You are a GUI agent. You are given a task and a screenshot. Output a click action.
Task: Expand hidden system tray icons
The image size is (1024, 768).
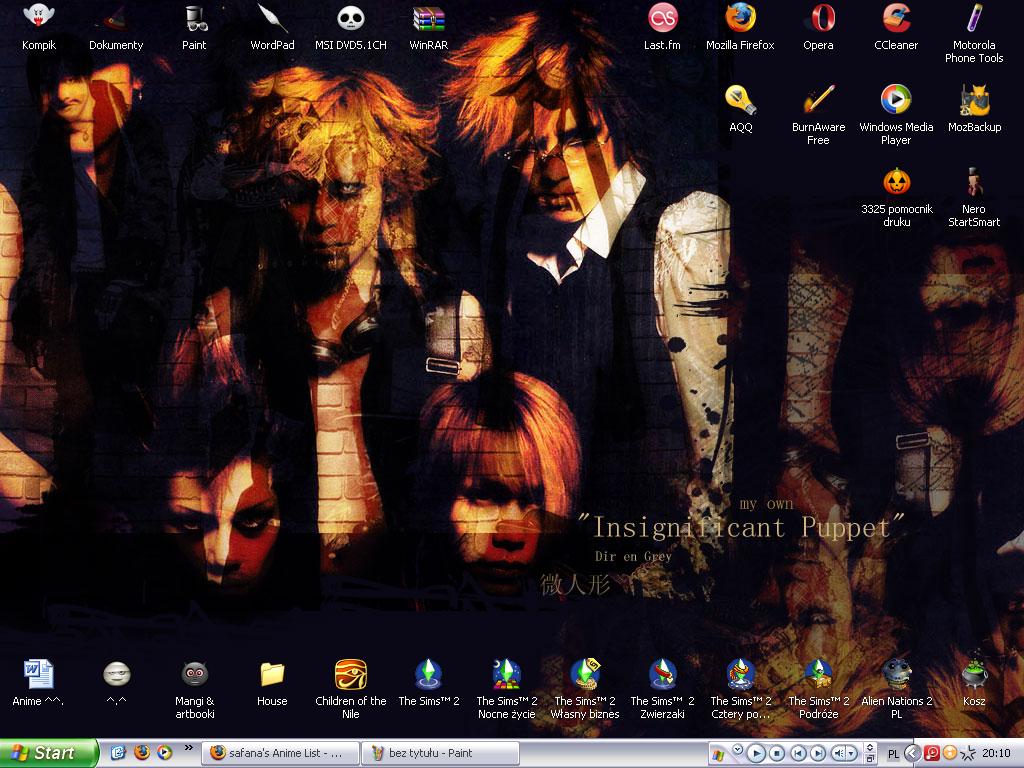tap(912, 754)
